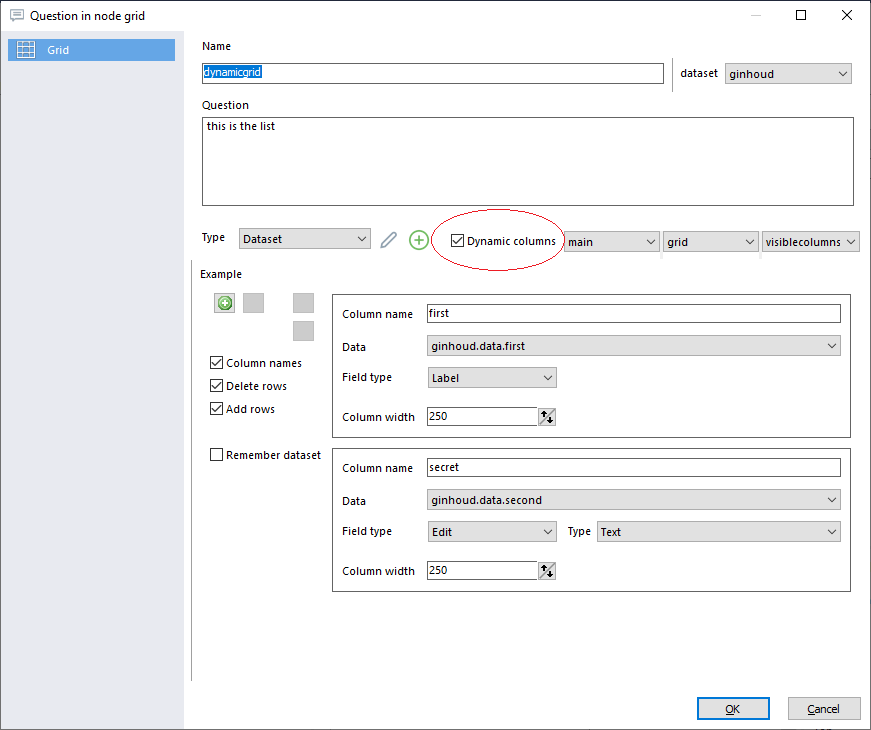The width and height of the screenshot is (871, 730).
Task: Click secret column width stepper arrows
Action: (x=547, y=571)
